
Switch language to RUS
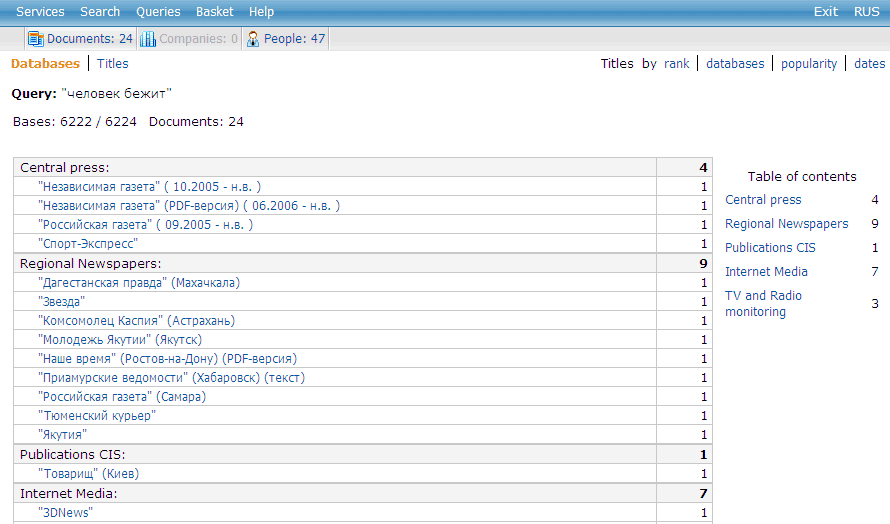point(867,12)
